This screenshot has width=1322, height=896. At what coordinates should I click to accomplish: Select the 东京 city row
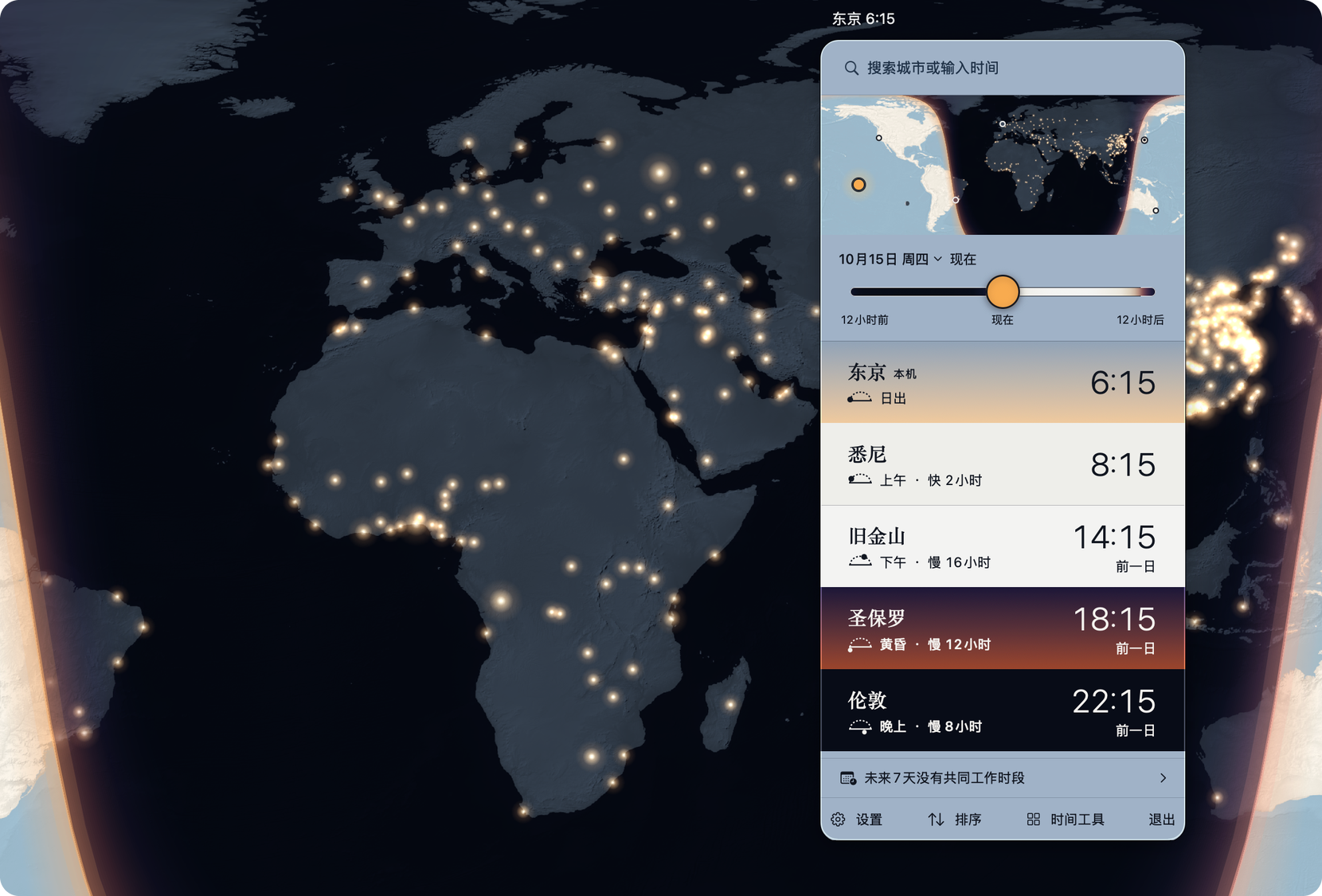click(1003, 382)
